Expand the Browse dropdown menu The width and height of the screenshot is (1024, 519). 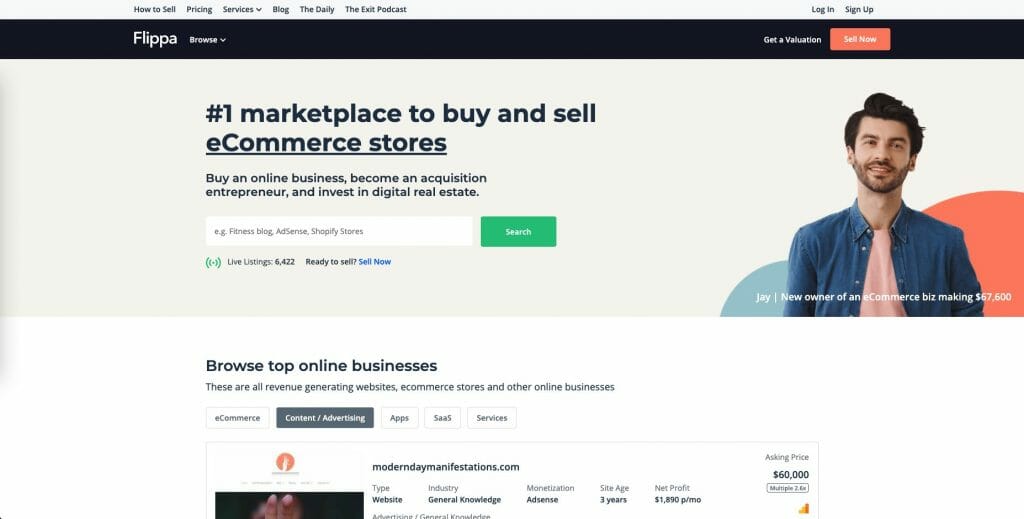coord(208,40)
